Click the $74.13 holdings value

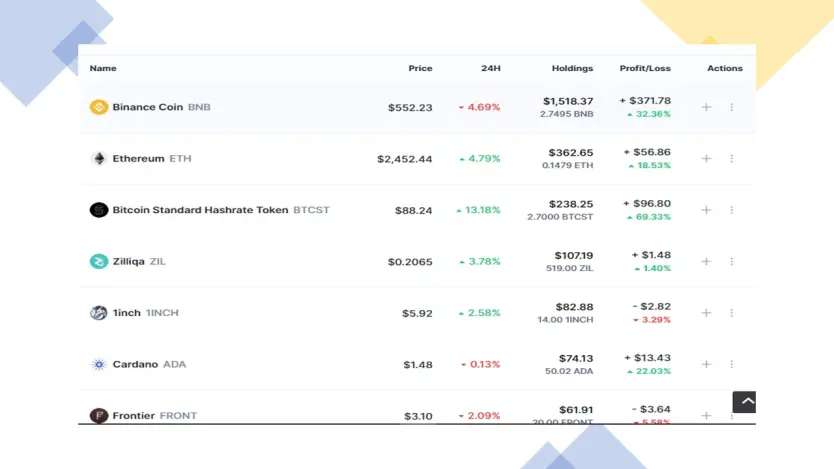click(x=576, y=358)
